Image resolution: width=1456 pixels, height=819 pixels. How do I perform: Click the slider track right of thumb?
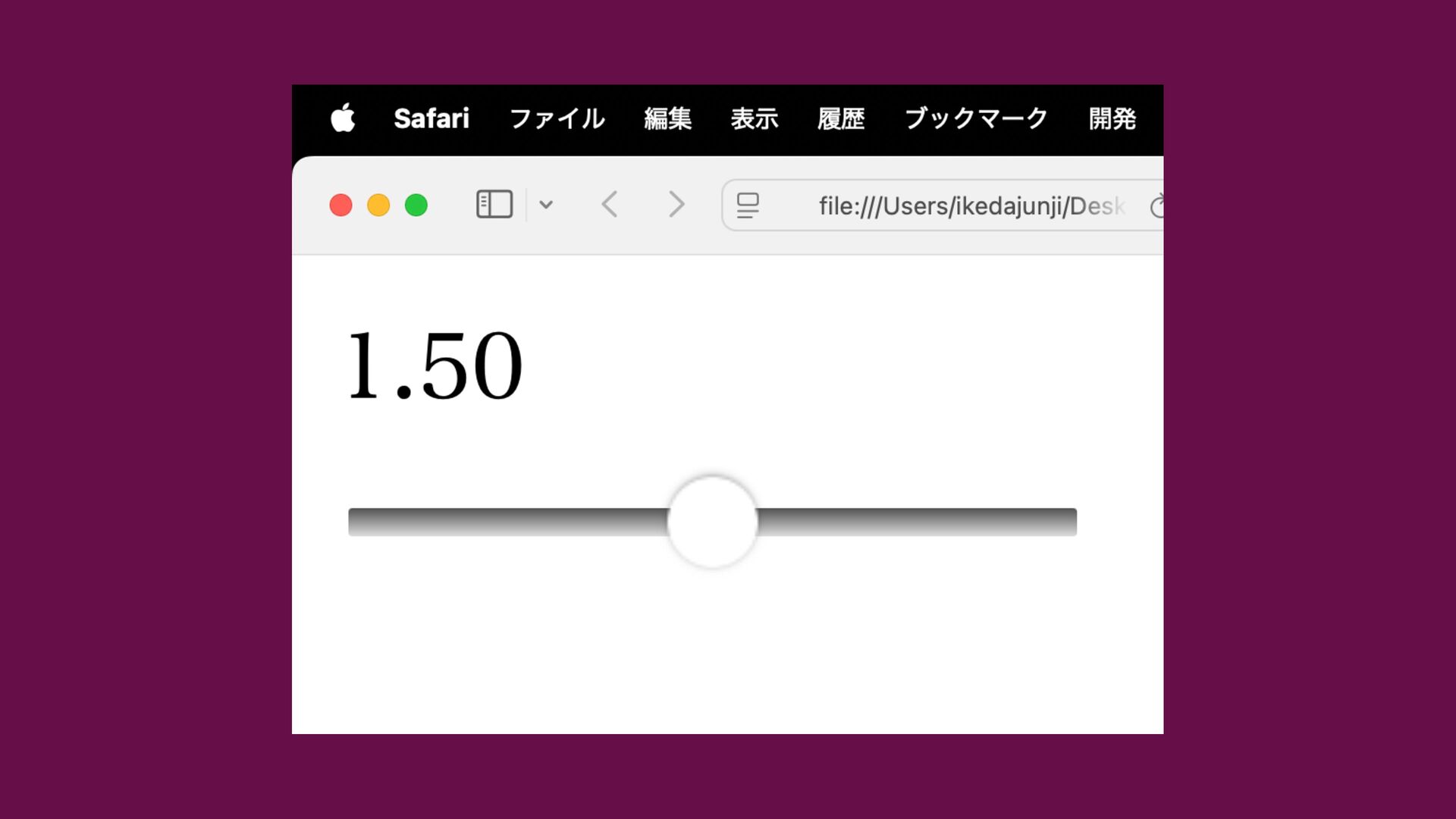[917, 522]
